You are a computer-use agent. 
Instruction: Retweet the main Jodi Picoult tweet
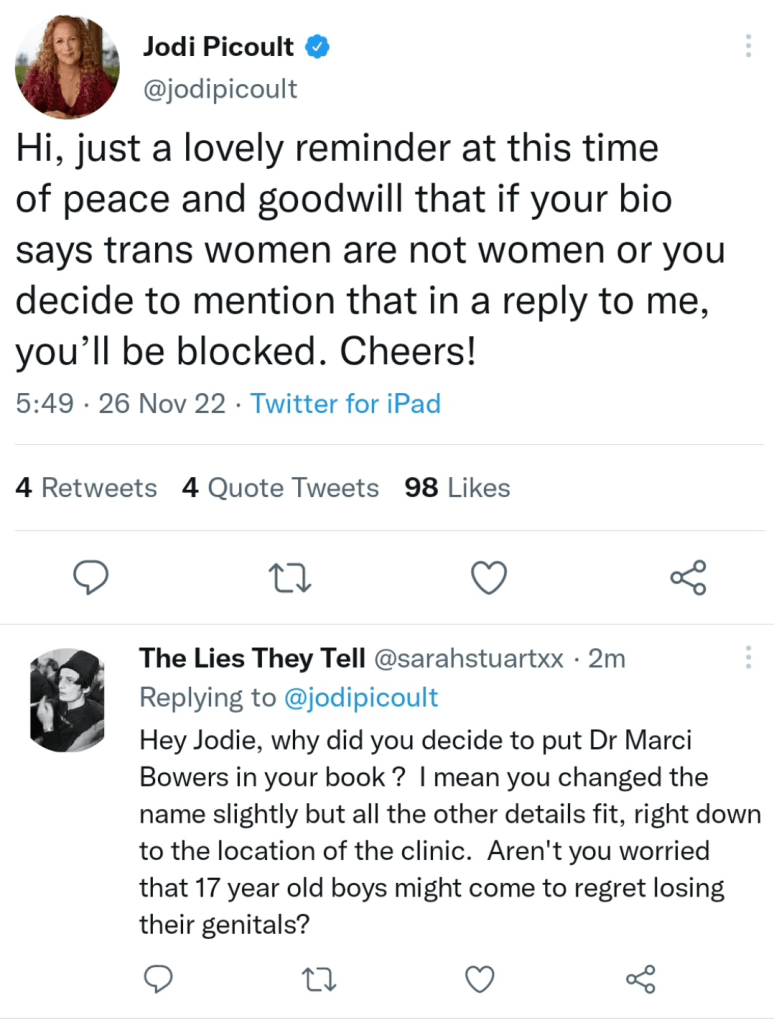point(291,577)
